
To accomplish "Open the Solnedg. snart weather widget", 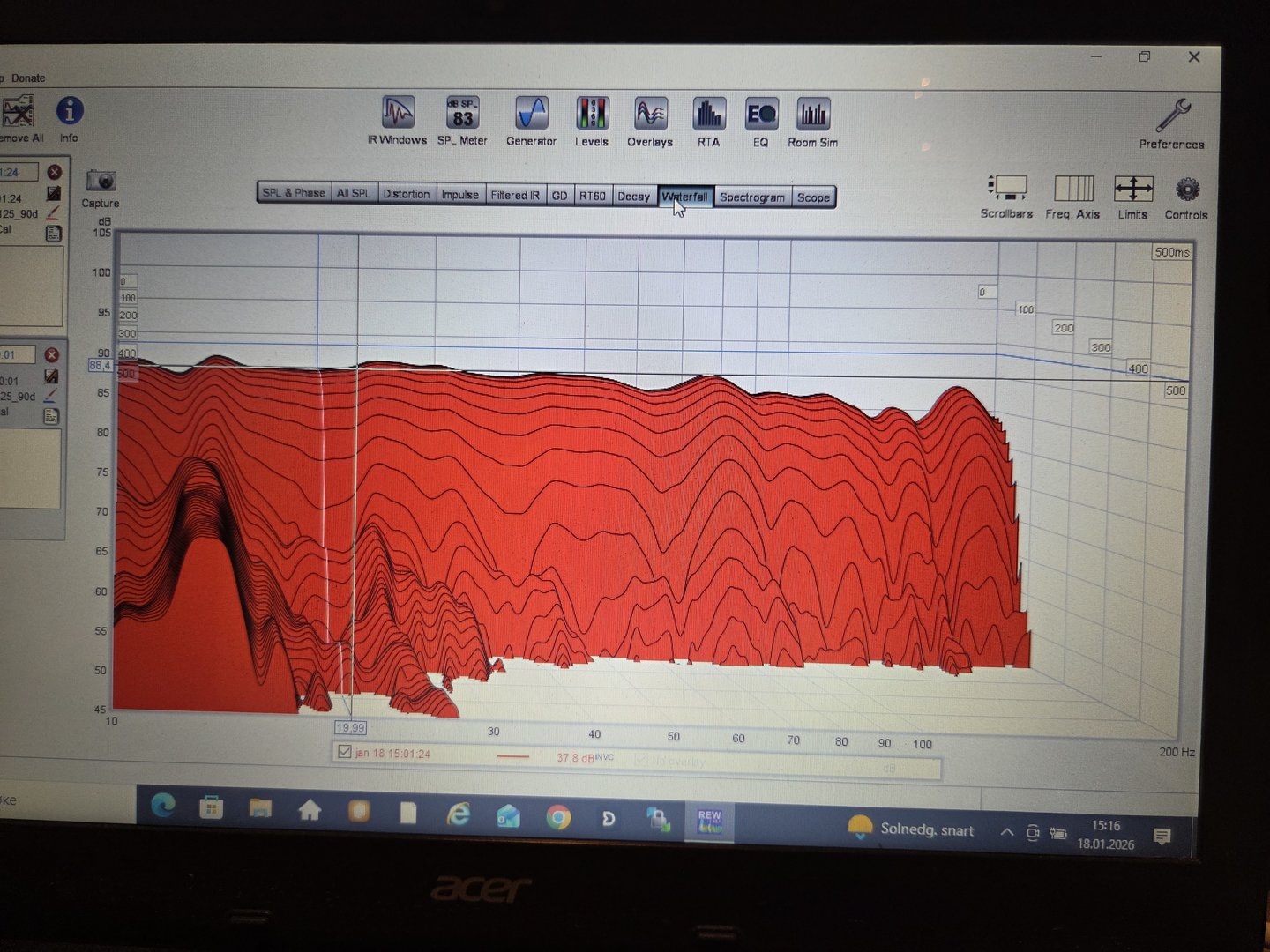I will click(910, 829).
